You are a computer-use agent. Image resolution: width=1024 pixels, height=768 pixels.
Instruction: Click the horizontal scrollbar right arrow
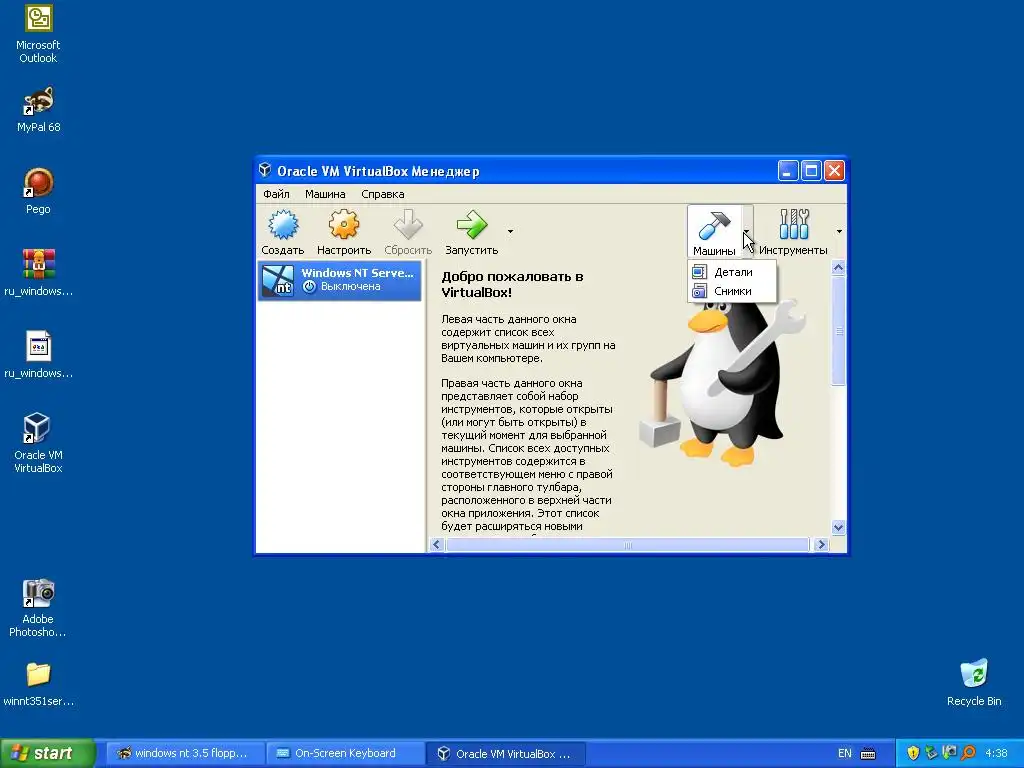[x=822, y=545]
